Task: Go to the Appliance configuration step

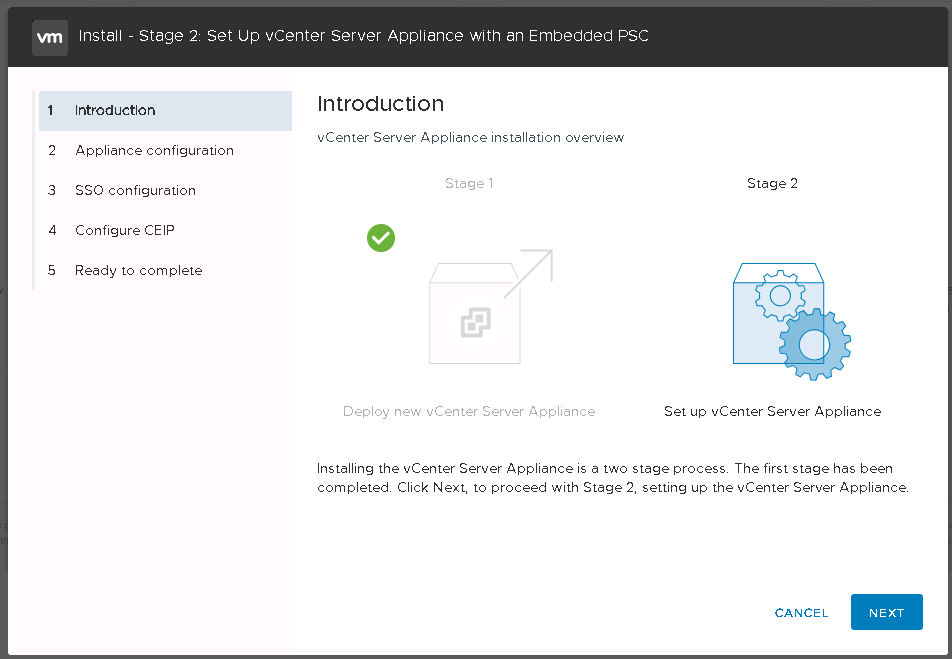Action: point(154,150)
